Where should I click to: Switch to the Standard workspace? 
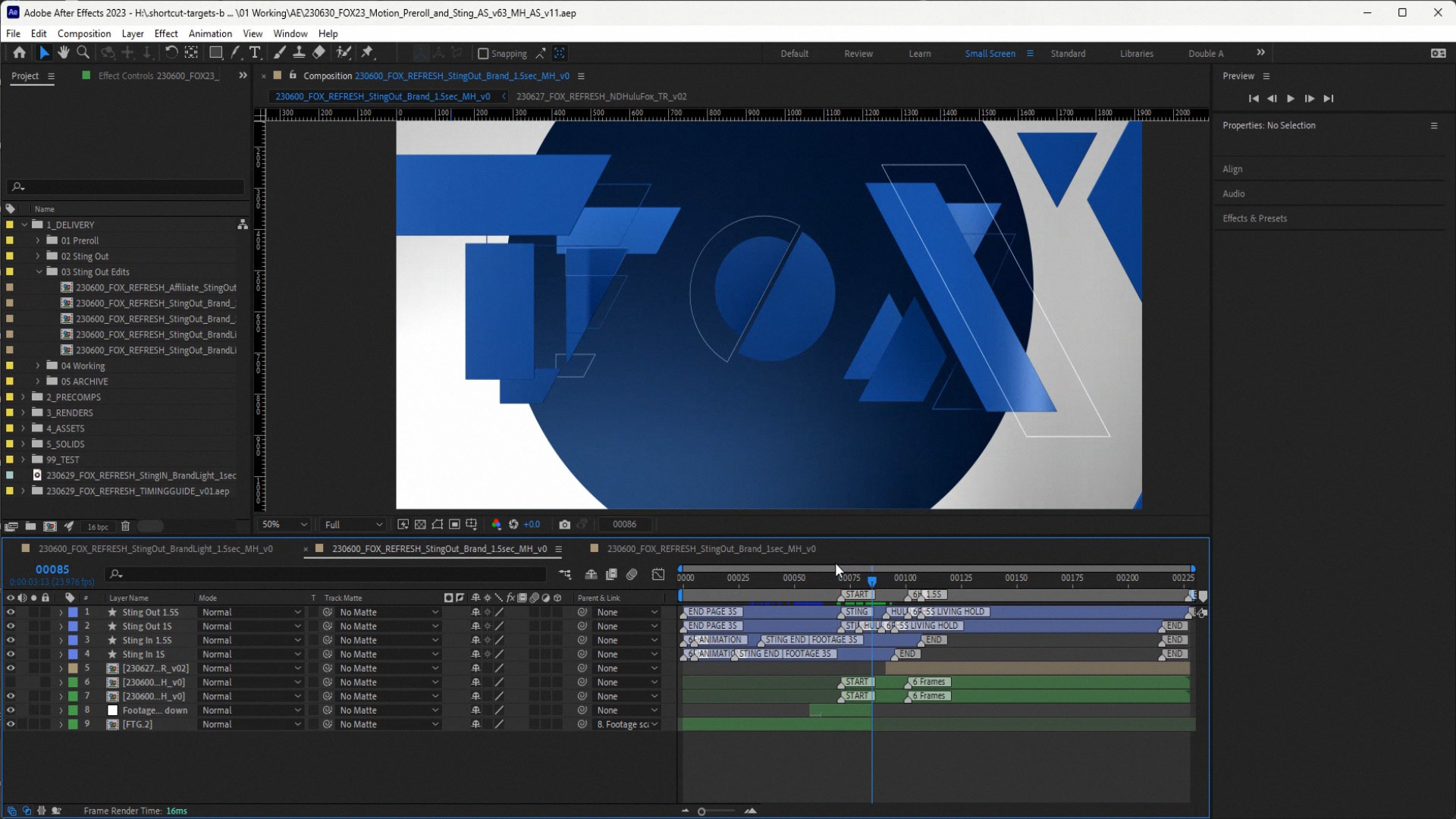(1068, 53)
